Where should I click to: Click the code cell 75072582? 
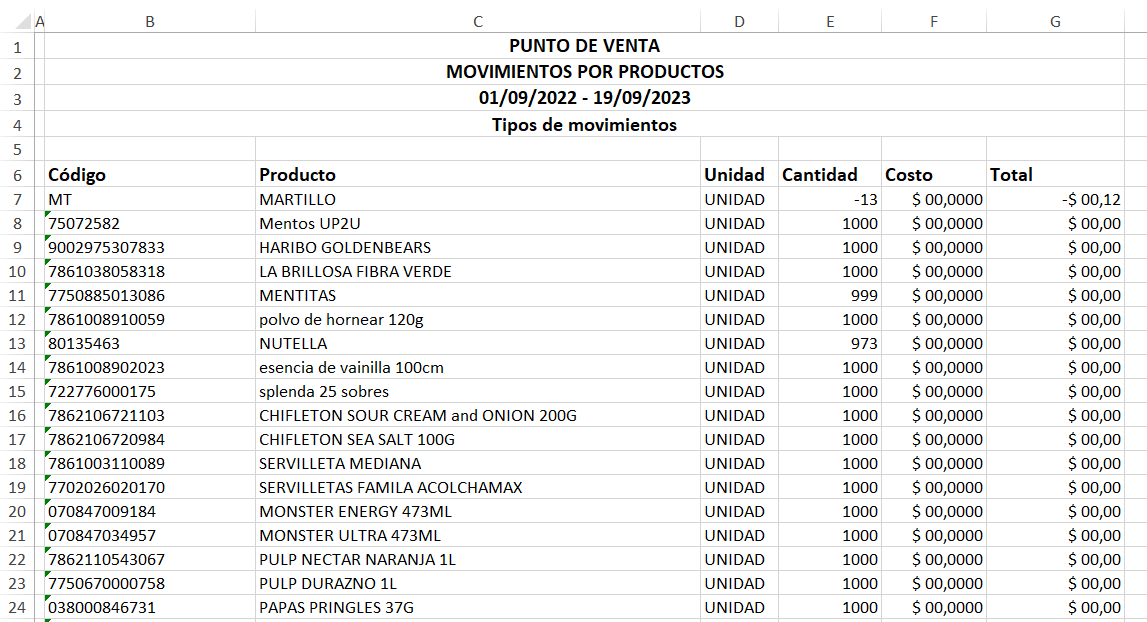(150, 223)
